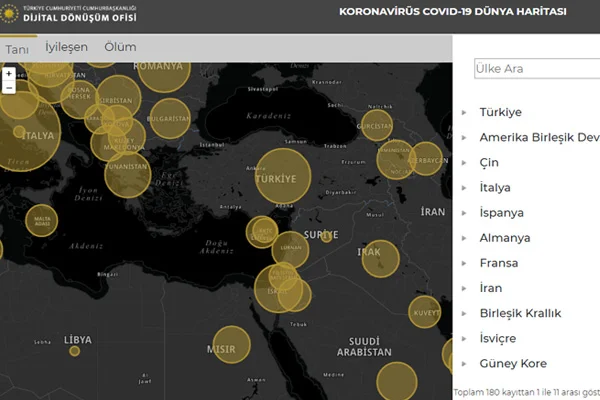
Task: Click the Bulgaristan case bubble
Action: pyautogui.click(x=170, y=119)
